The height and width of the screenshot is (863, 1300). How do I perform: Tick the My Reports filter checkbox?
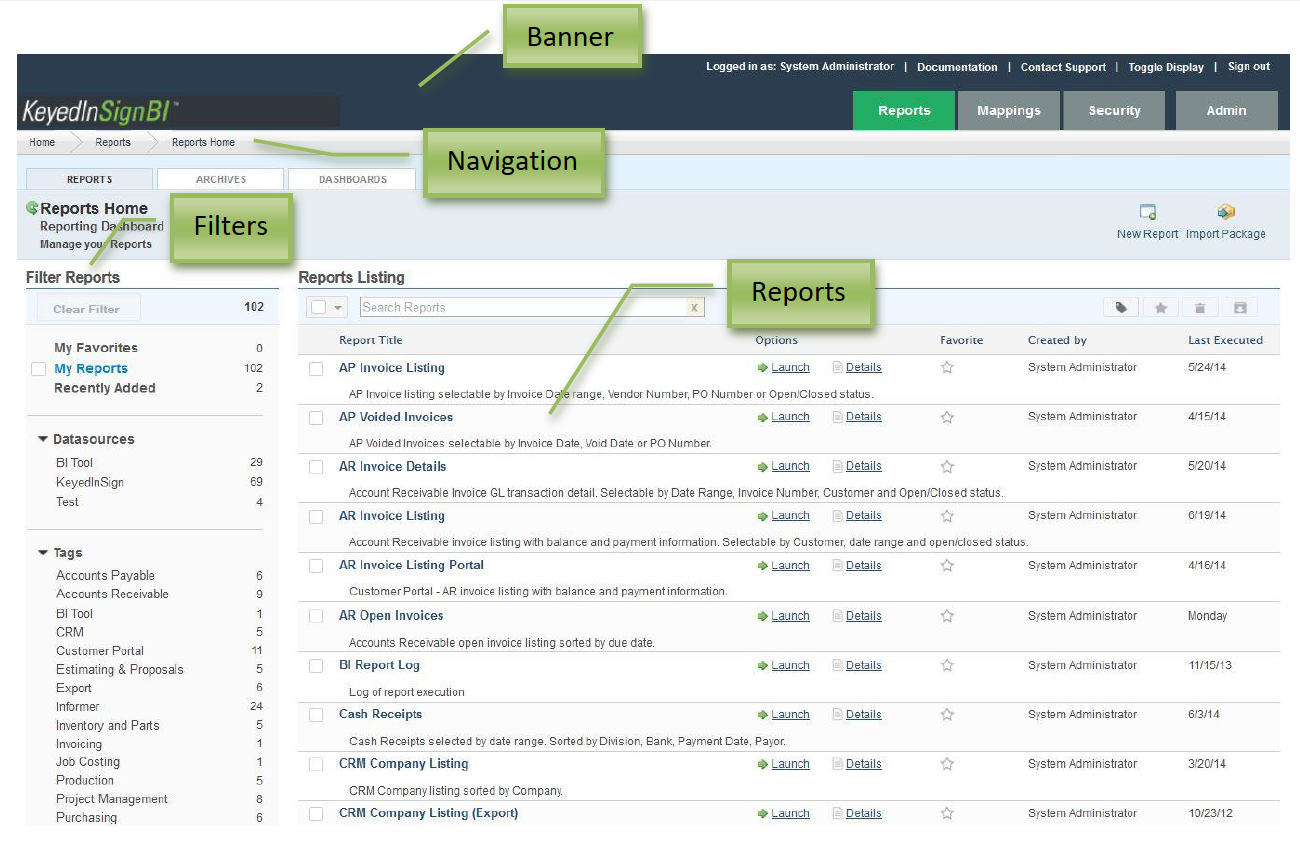[x=38, y=369]
